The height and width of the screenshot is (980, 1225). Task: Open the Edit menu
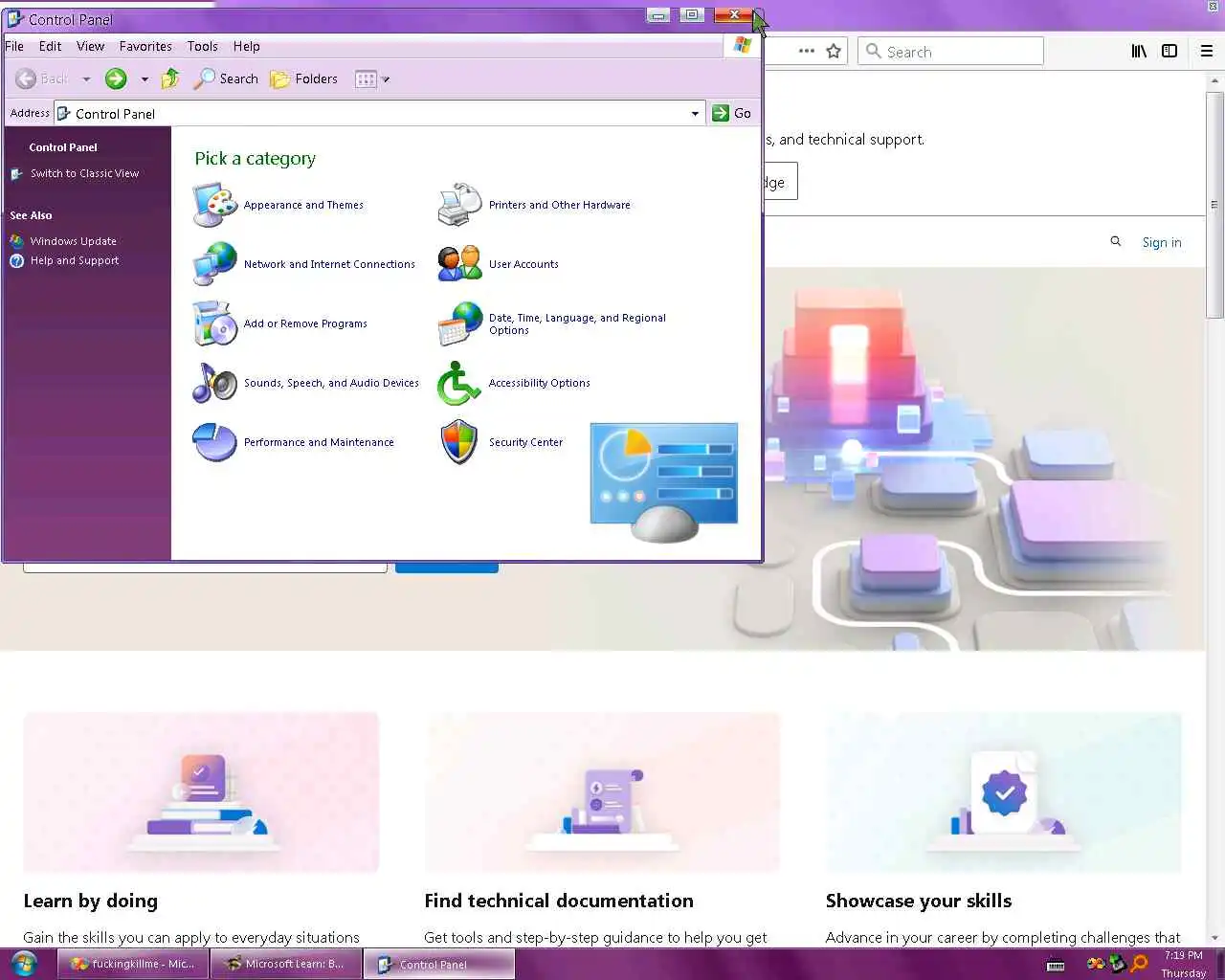(x=50, y=46)
